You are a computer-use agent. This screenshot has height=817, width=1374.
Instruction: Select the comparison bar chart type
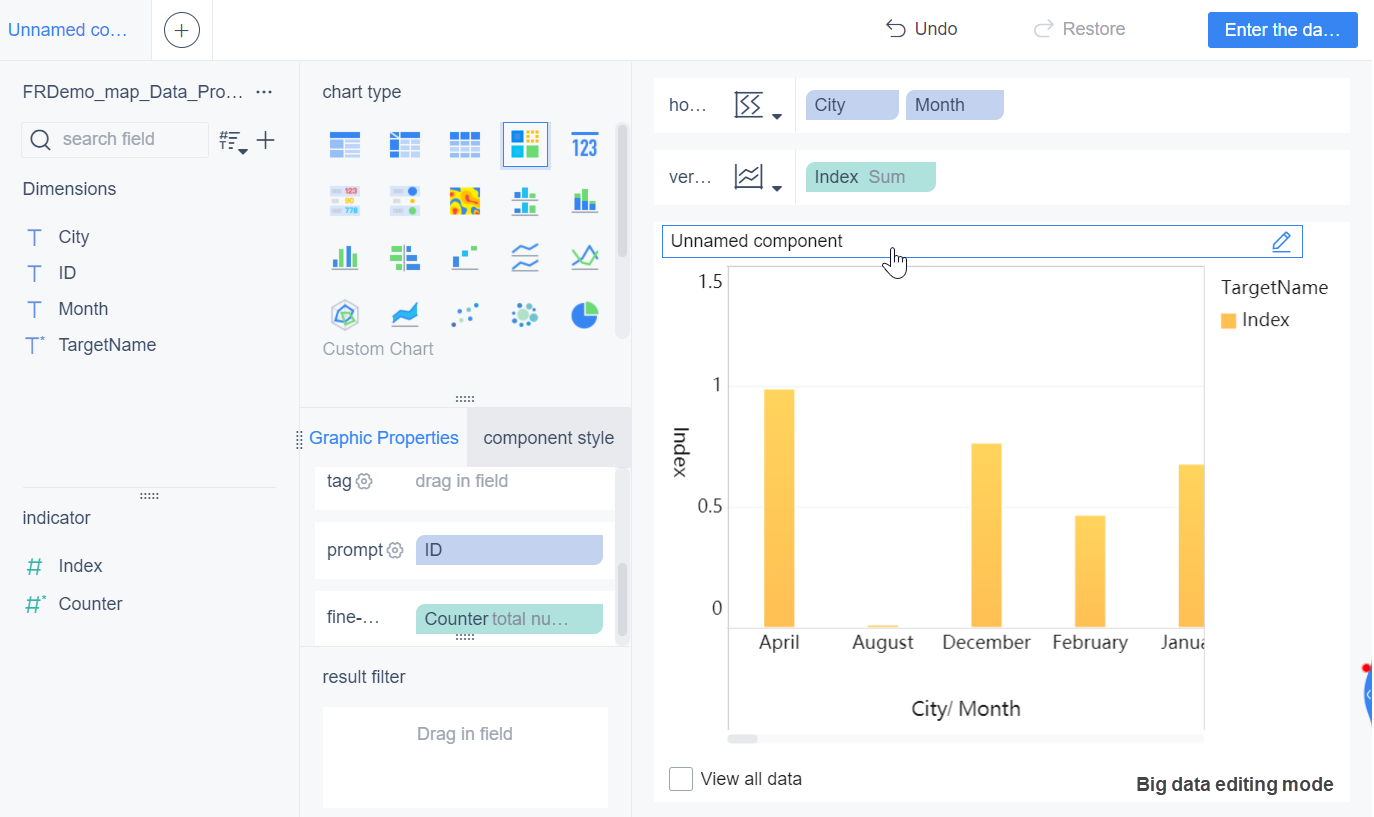point(405,258)
